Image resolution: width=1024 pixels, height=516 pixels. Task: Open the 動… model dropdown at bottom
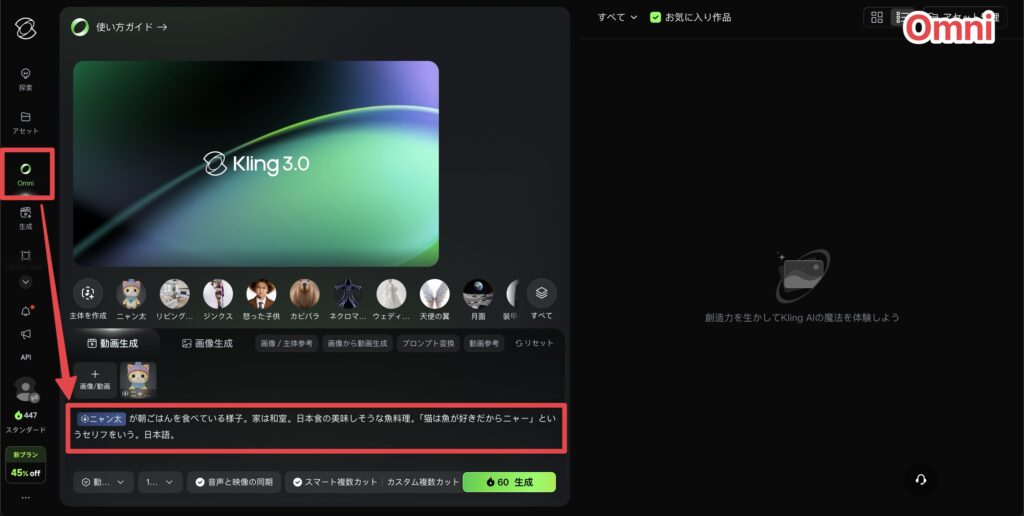point(103,482)
